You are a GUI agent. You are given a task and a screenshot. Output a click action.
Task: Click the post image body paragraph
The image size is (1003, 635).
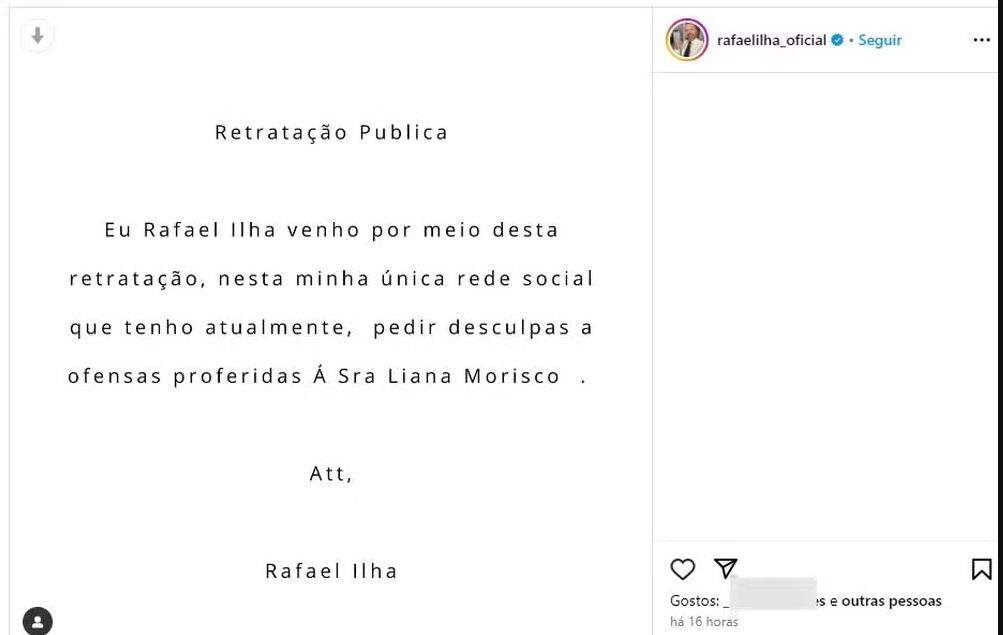(331, 303)
